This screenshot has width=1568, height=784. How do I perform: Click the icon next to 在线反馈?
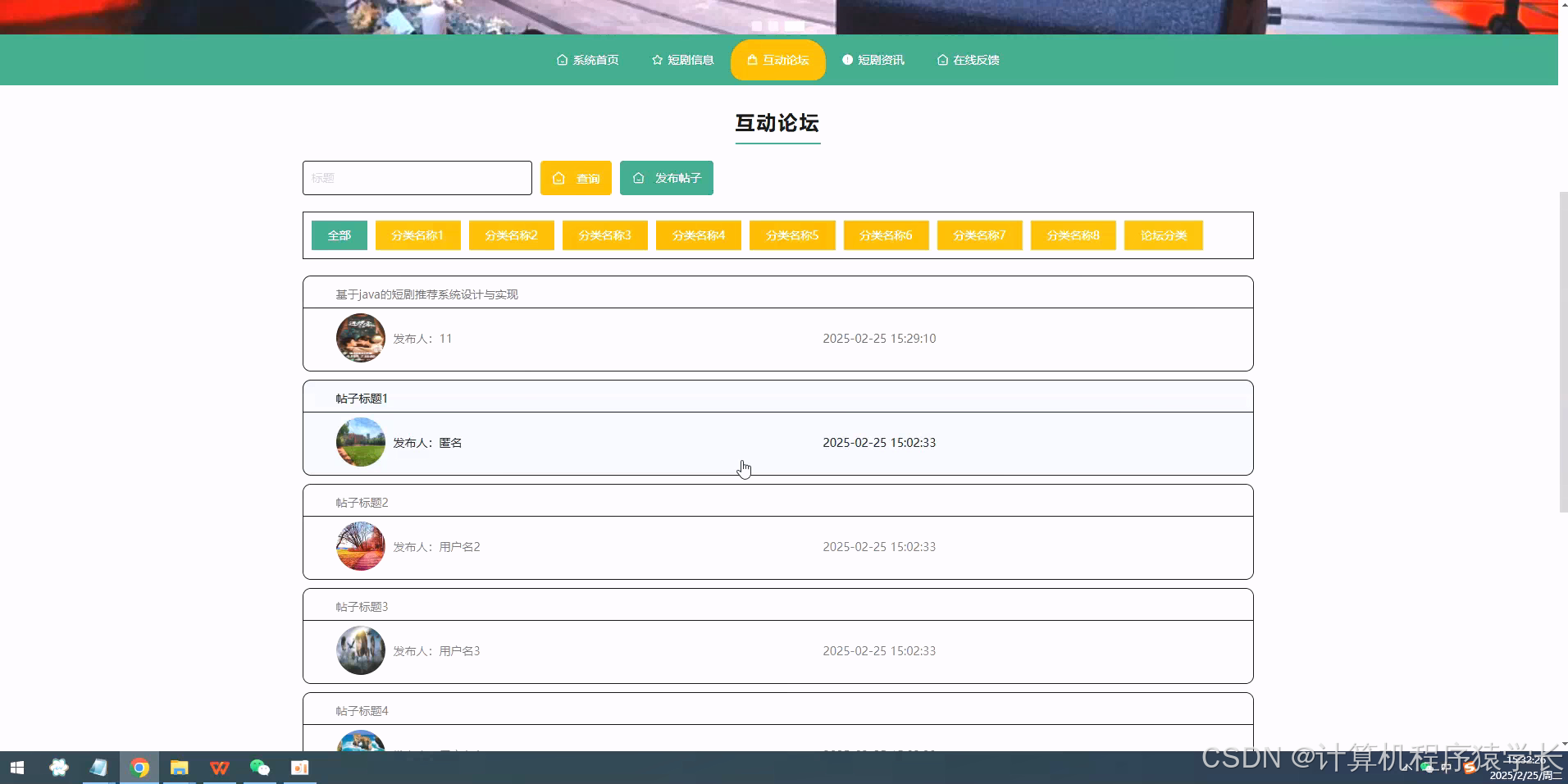[x=941, y=60]
